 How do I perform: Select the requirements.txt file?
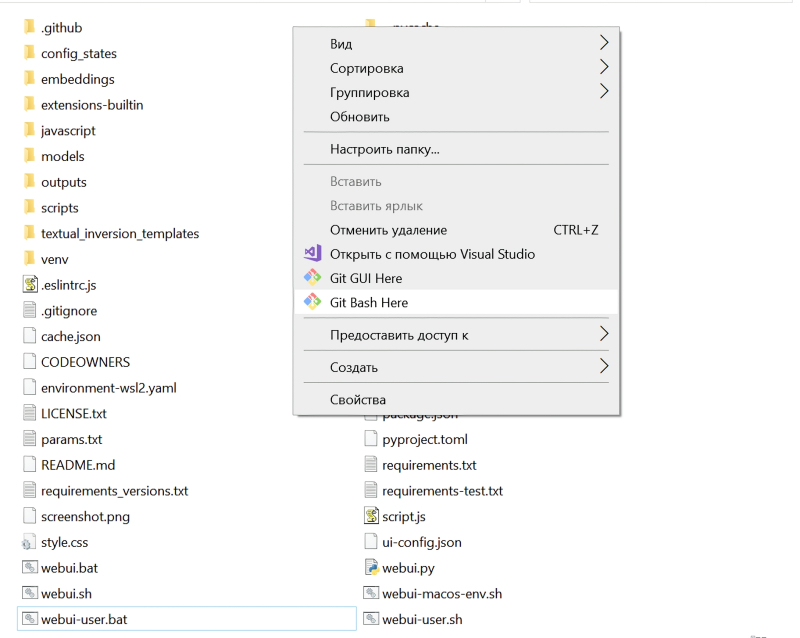click(428, 465)
